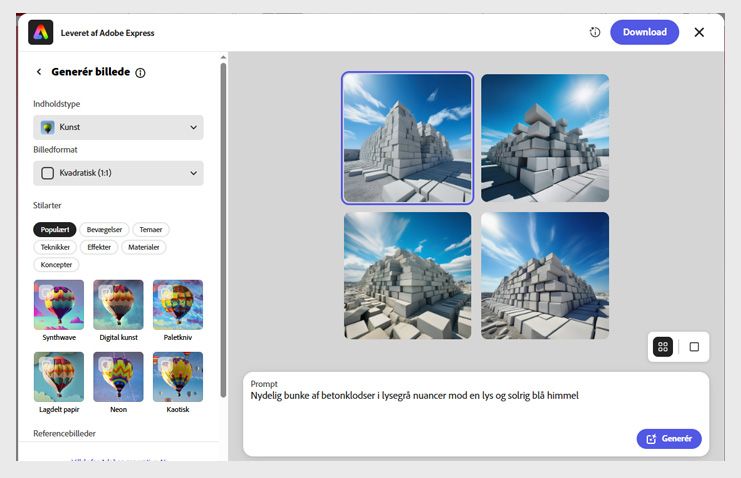Screen dimensions: 741x478
Task: Click the square format icon in Billedformat
Action: pyautogui.click(x=47, y=173)
